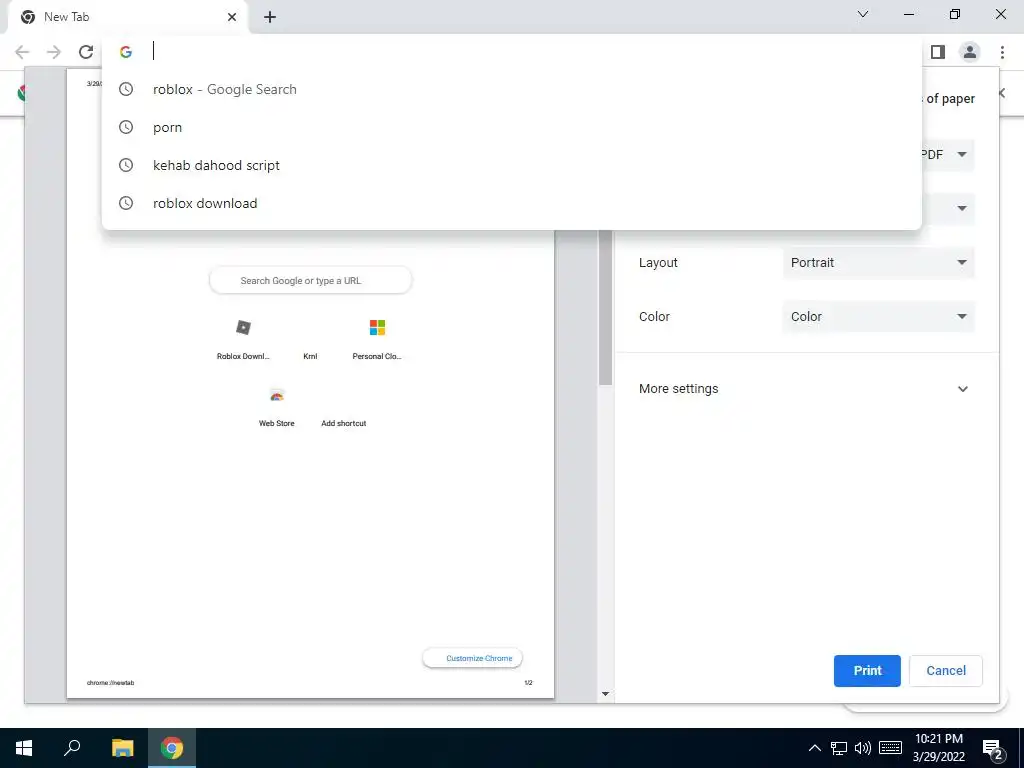The image size is (1024, 768).
Task: Open the Destination dropdown showing PDF
Action: pos(946,155)
